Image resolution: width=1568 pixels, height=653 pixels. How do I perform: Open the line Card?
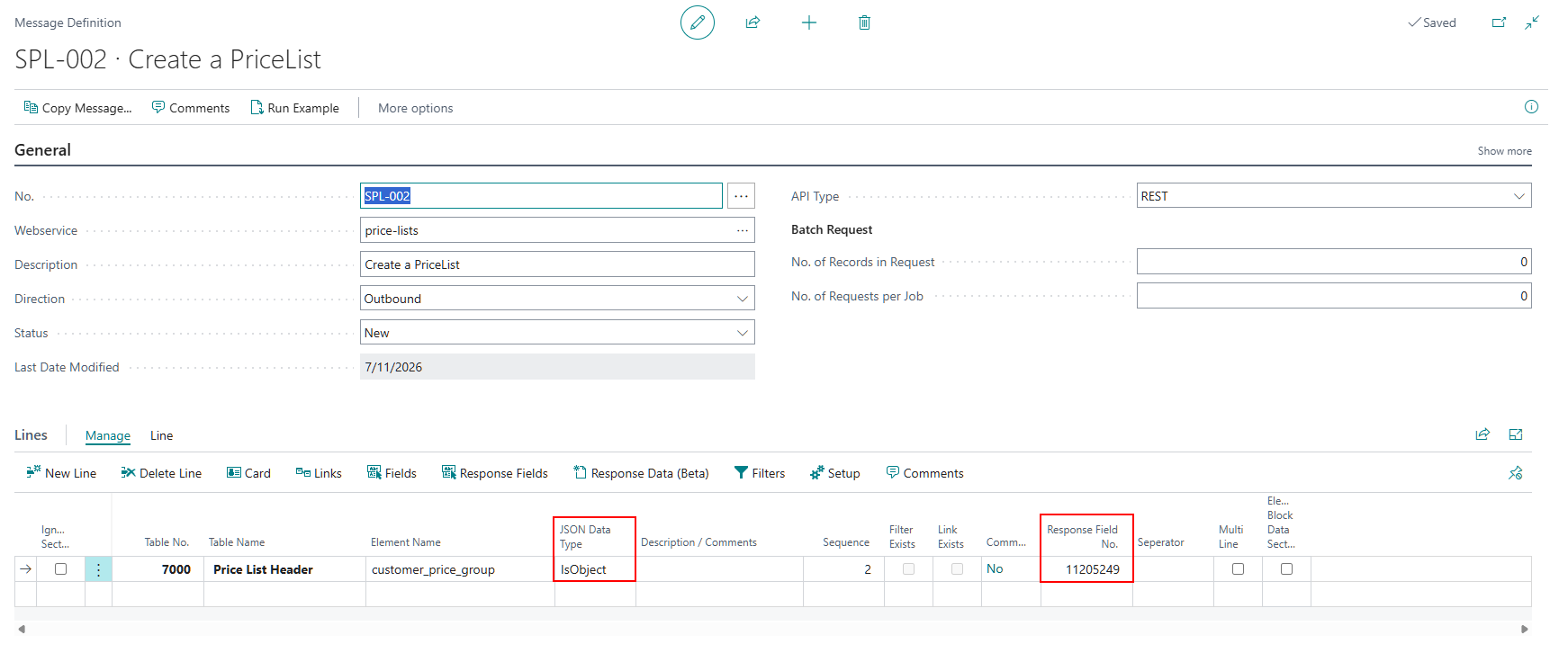tap(248, 473)
